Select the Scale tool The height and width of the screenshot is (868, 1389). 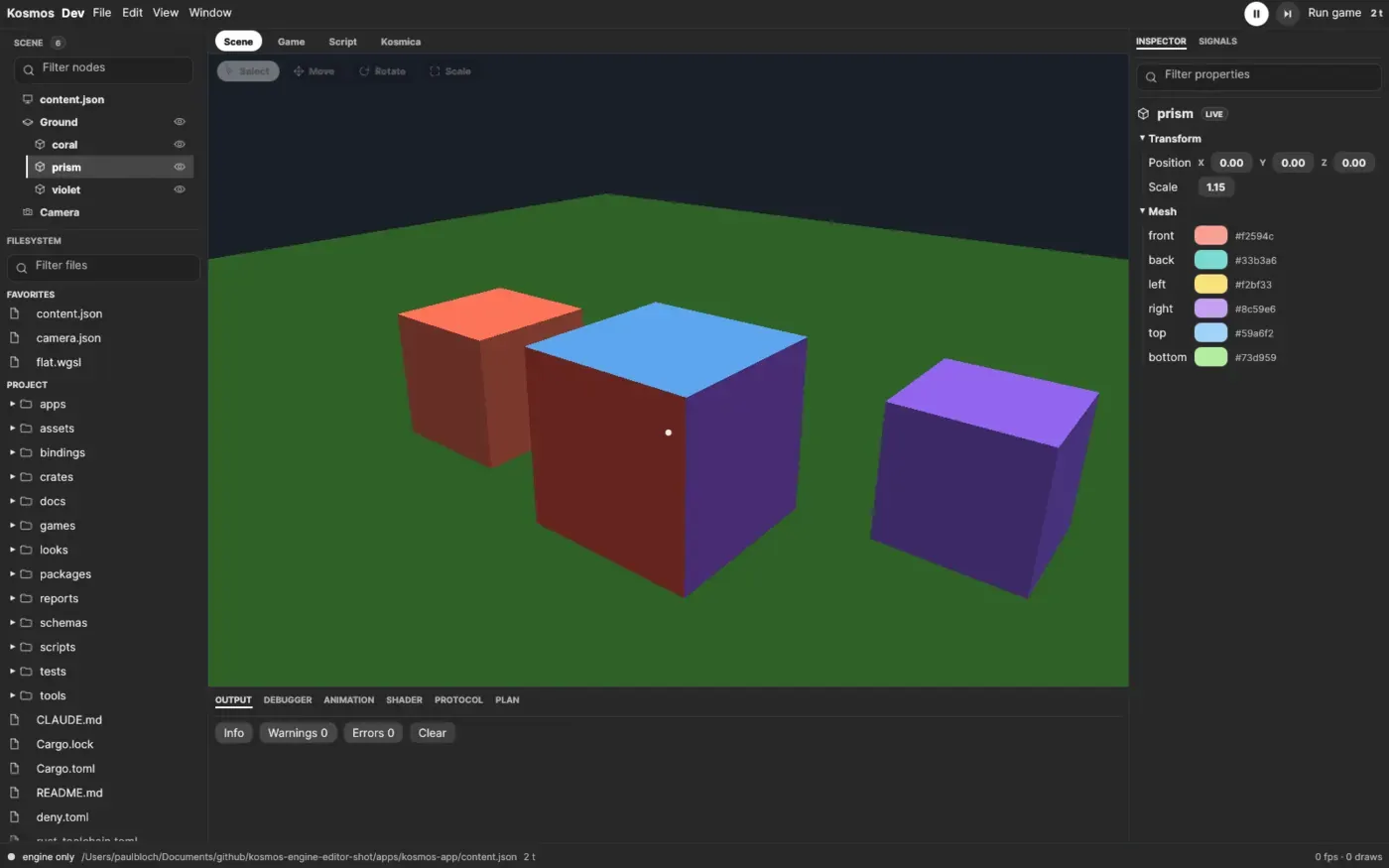(450, 71)
